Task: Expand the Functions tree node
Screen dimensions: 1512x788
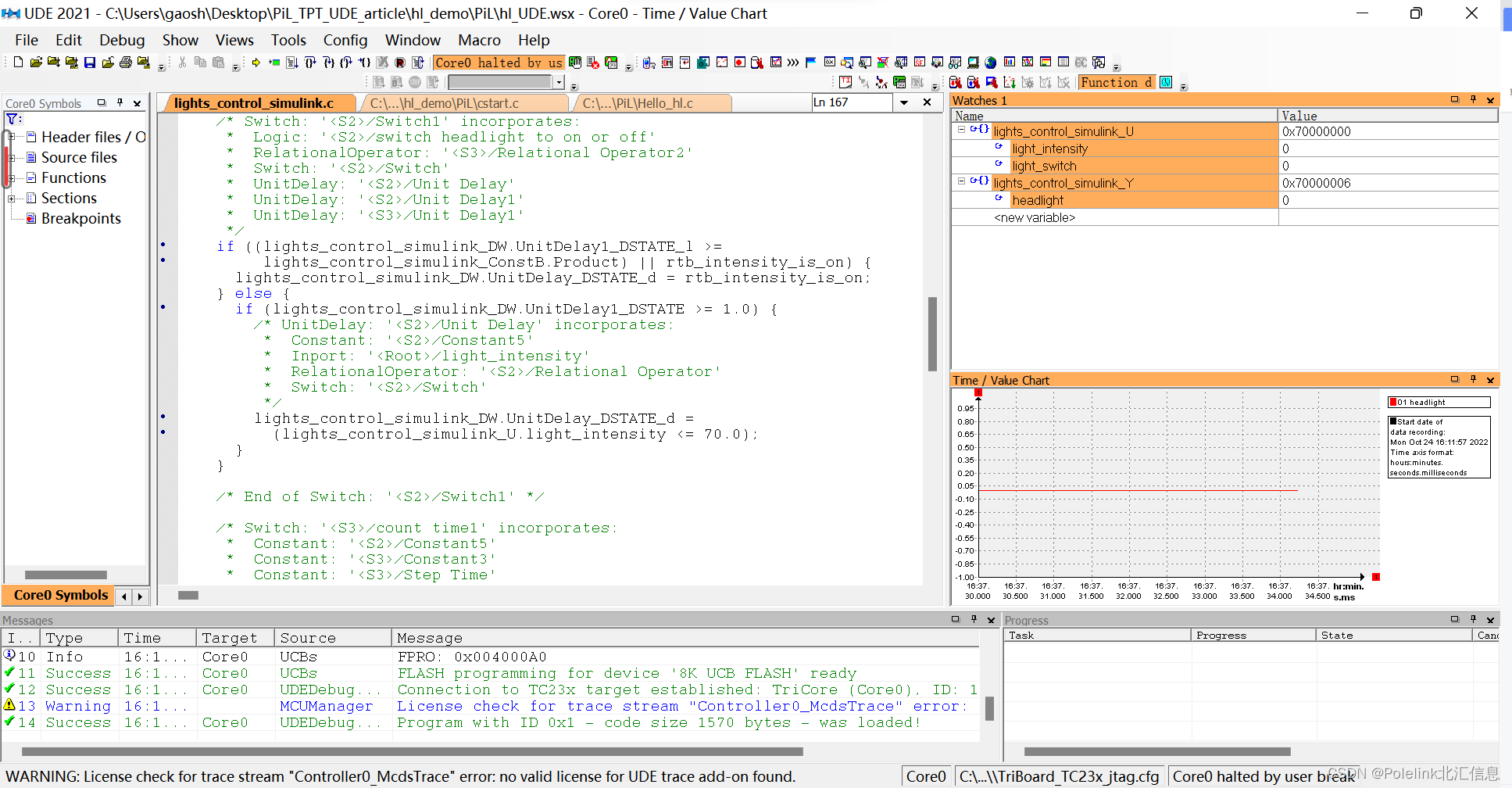Action: tap(12, 178)
